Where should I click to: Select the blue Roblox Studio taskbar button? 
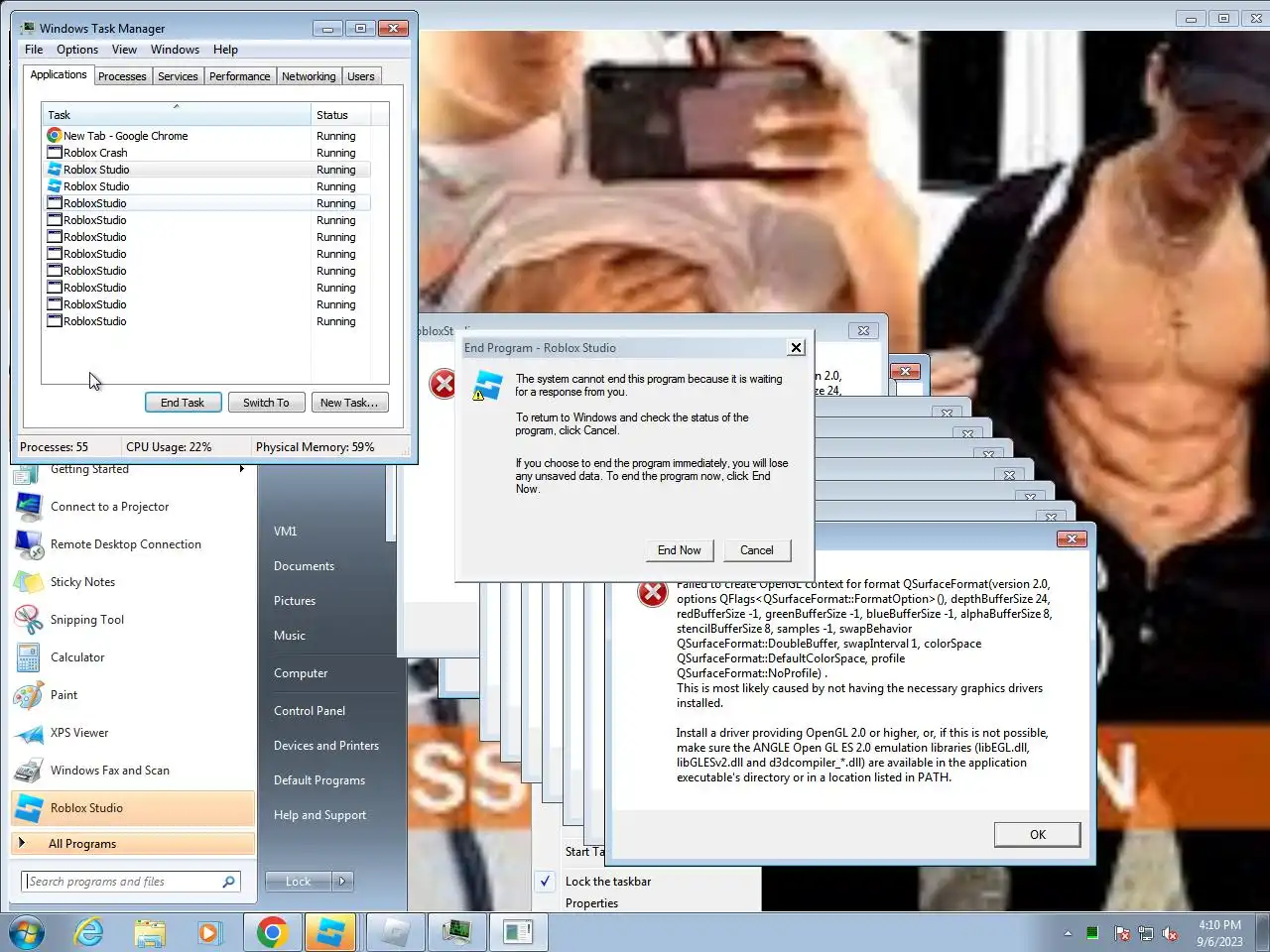pos(330,932)
